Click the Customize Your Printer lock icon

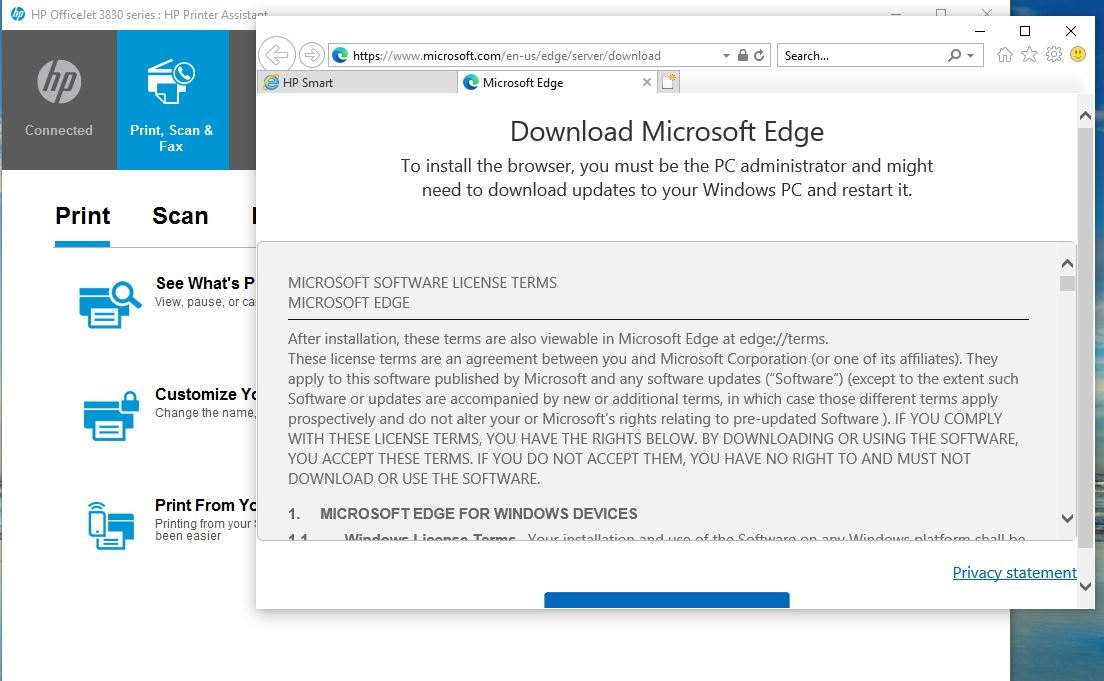click(x=111, y=416)
